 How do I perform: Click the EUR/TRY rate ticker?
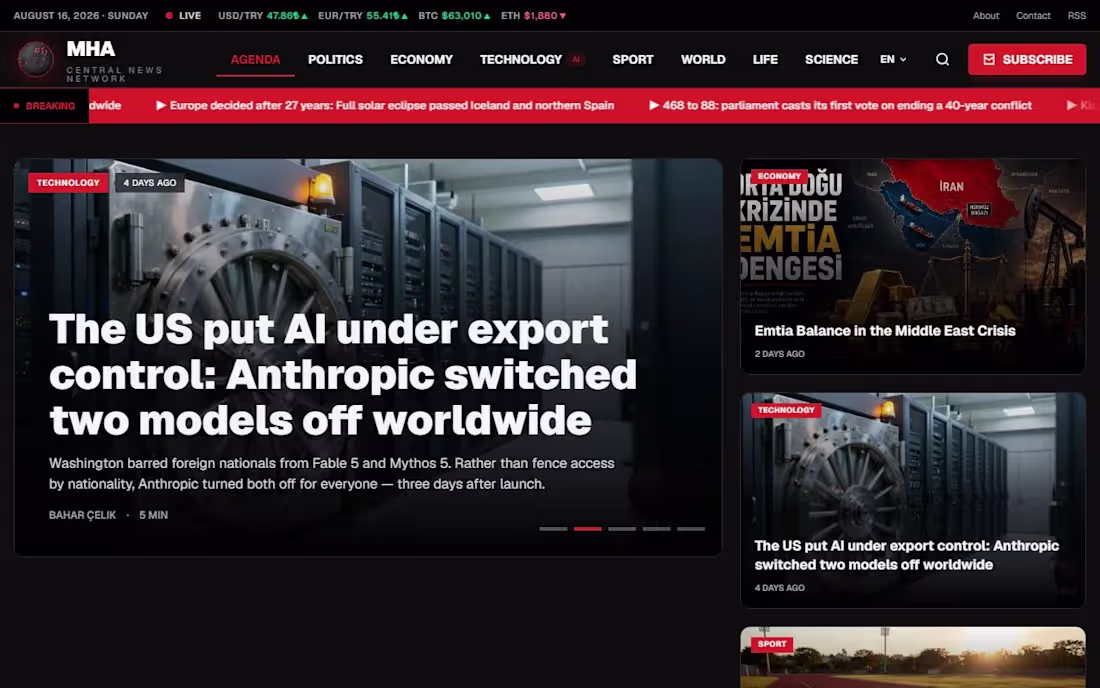click(363, 15)
